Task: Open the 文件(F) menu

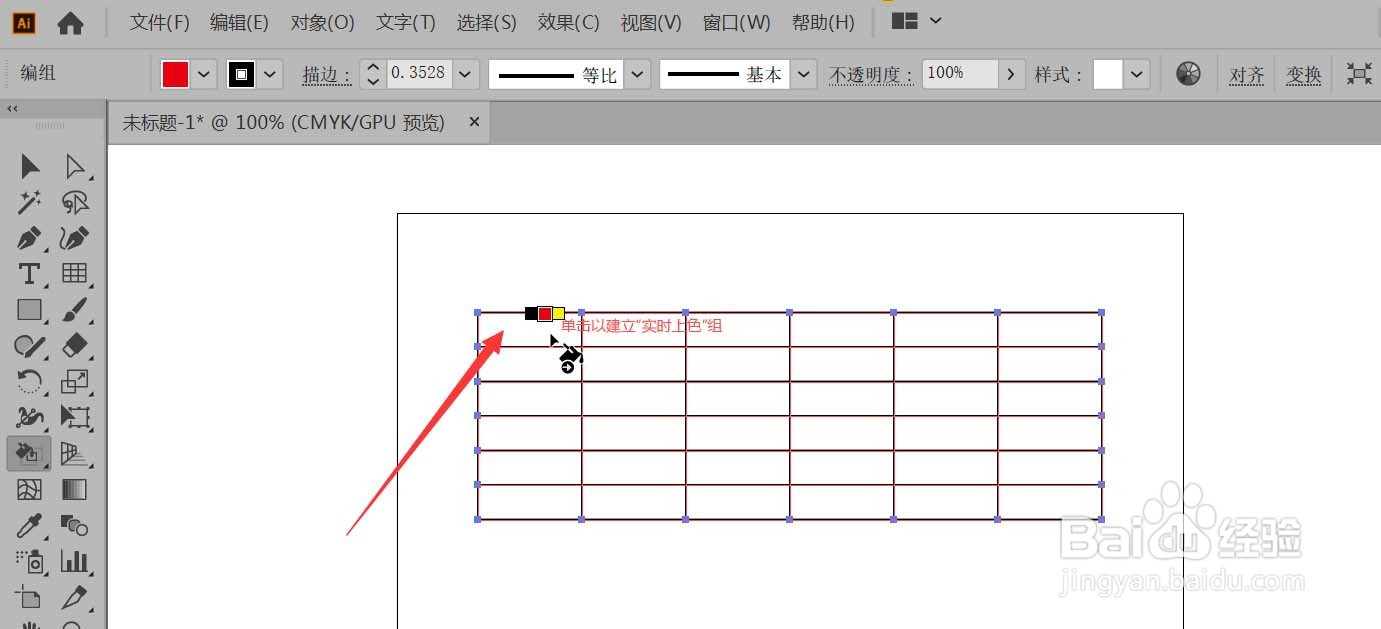Action: point(160,22)
